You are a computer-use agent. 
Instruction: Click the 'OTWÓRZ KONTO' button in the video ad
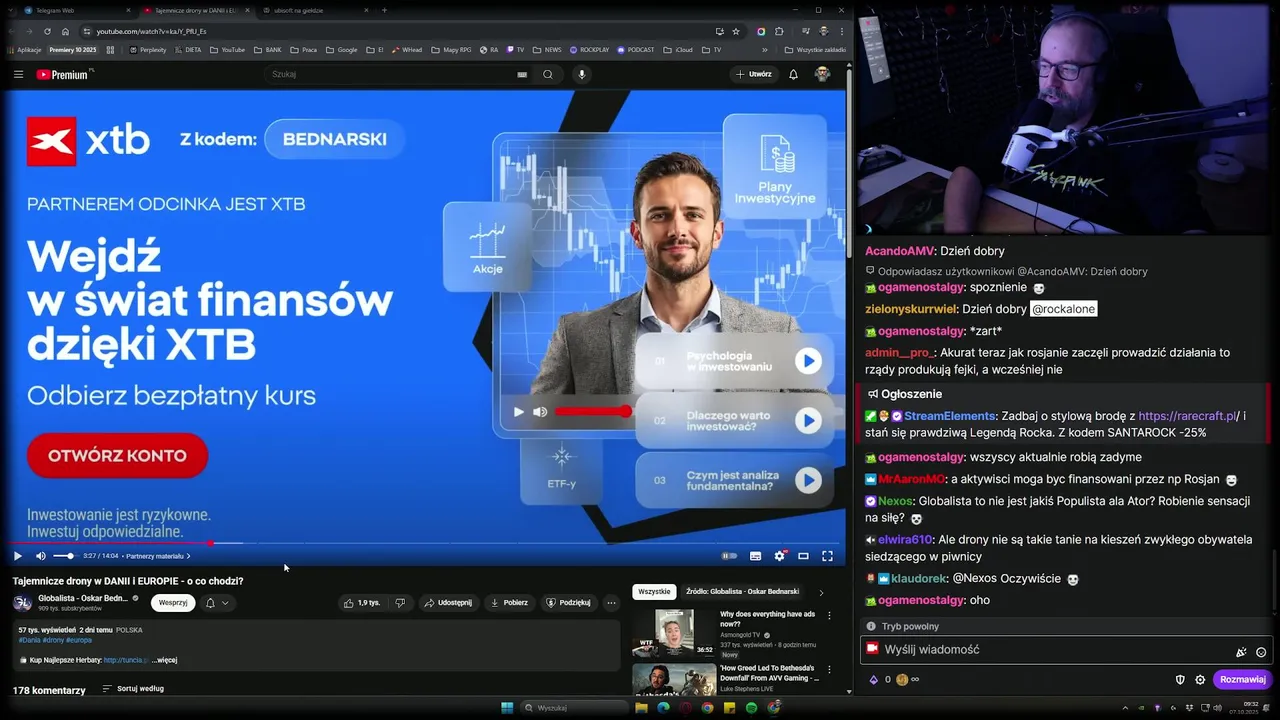tap(117, 456)
